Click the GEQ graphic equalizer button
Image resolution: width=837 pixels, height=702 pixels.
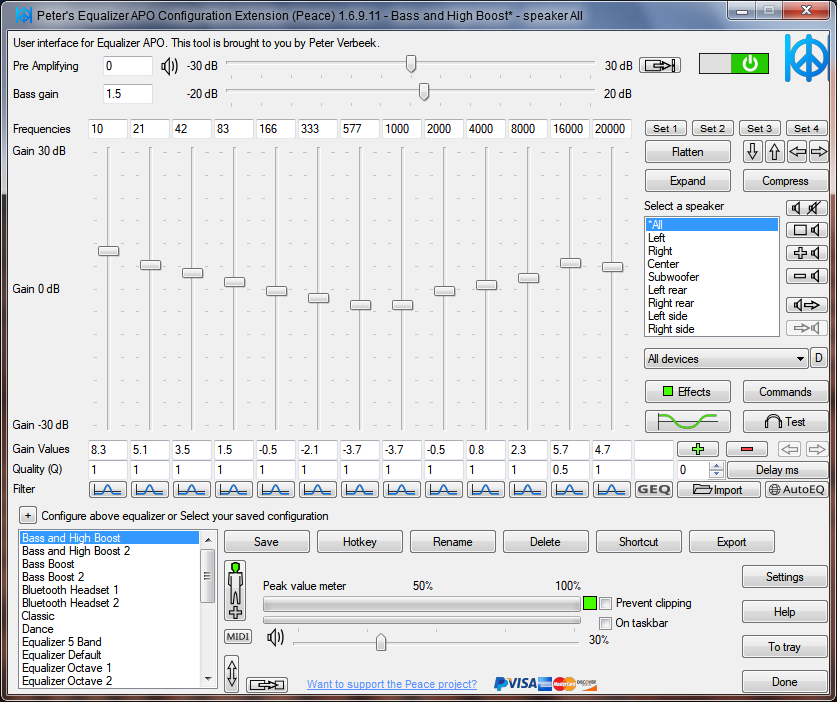(654, 490)
